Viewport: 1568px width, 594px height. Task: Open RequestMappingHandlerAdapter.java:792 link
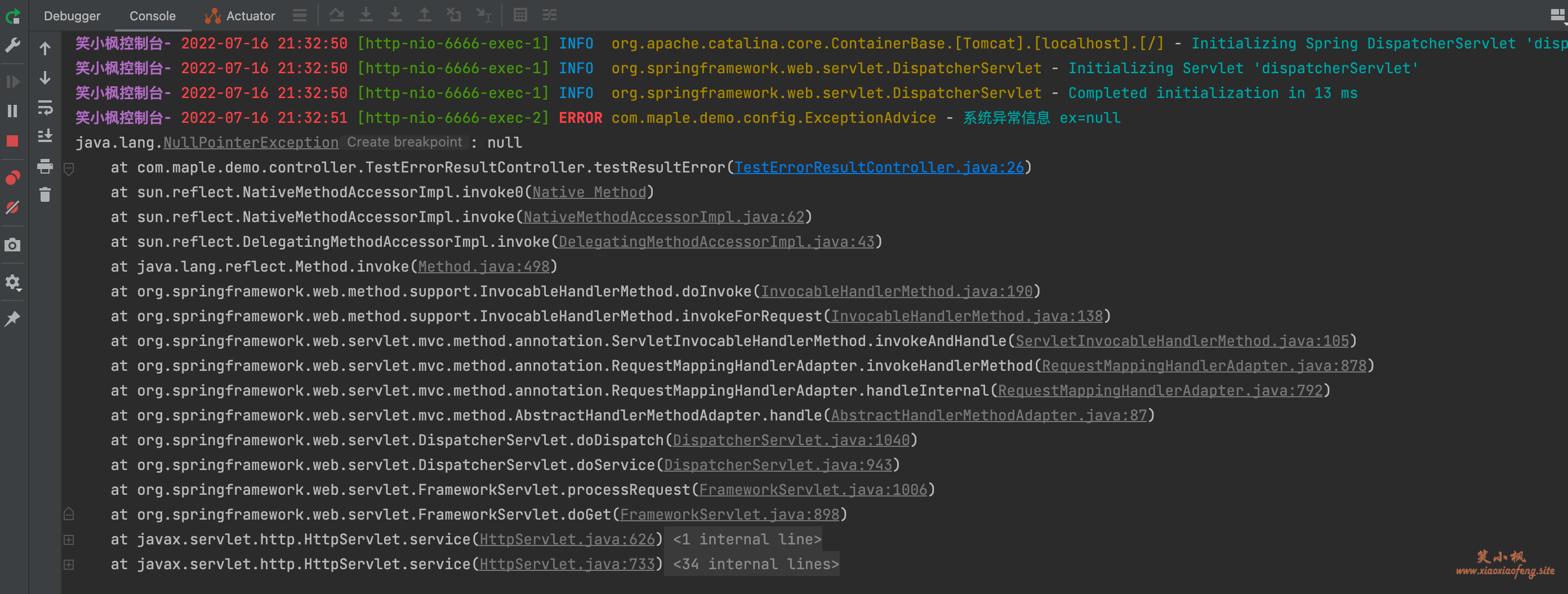[1161, 391]
